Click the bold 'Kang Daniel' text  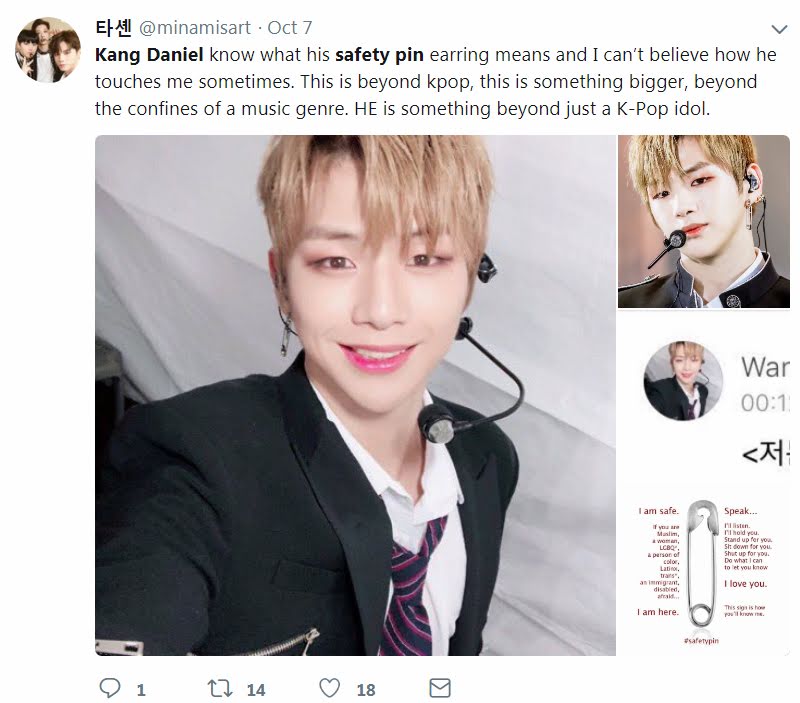[149, 55]
